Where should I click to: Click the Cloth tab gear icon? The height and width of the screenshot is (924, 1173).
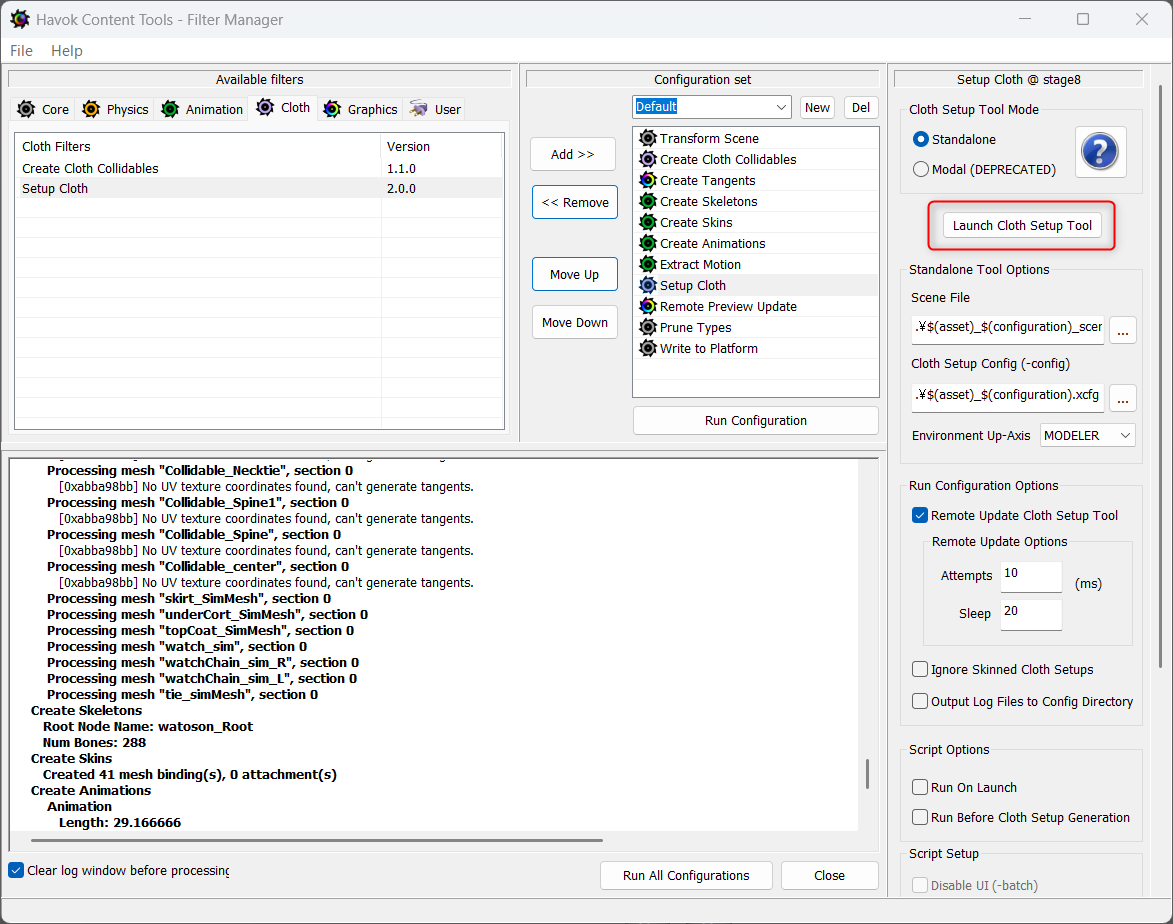[x=265, y=108]
